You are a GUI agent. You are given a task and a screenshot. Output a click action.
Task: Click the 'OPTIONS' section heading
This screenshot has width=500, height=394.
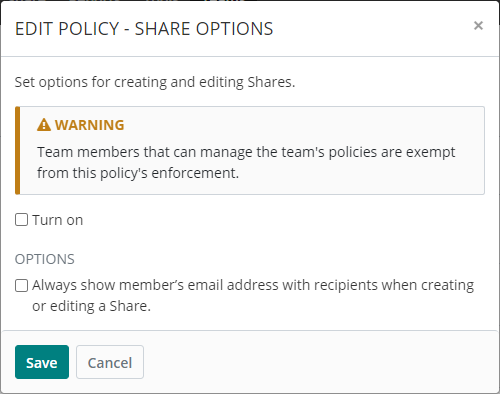click(x=45, y=259)
